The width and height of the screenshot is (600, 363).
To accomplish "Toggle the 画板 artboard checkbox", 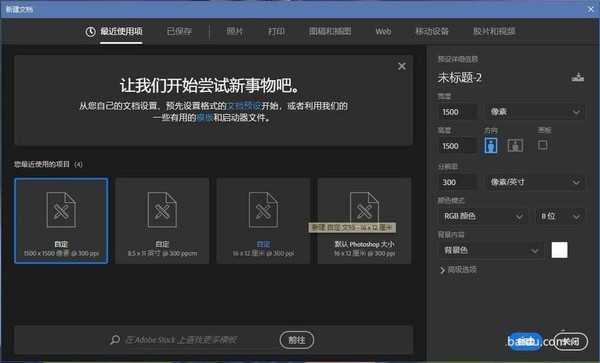I will click(x=543, y=145).
